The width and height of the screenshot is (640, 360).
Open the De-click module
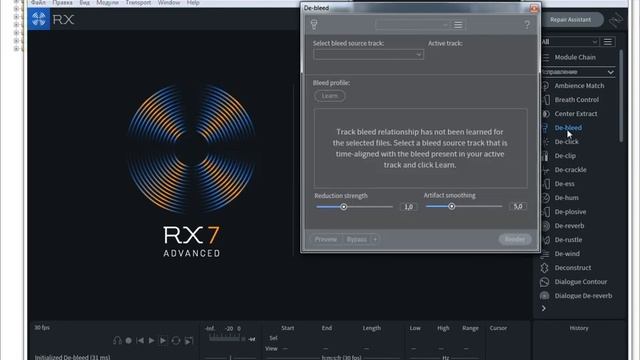(567, 142)
